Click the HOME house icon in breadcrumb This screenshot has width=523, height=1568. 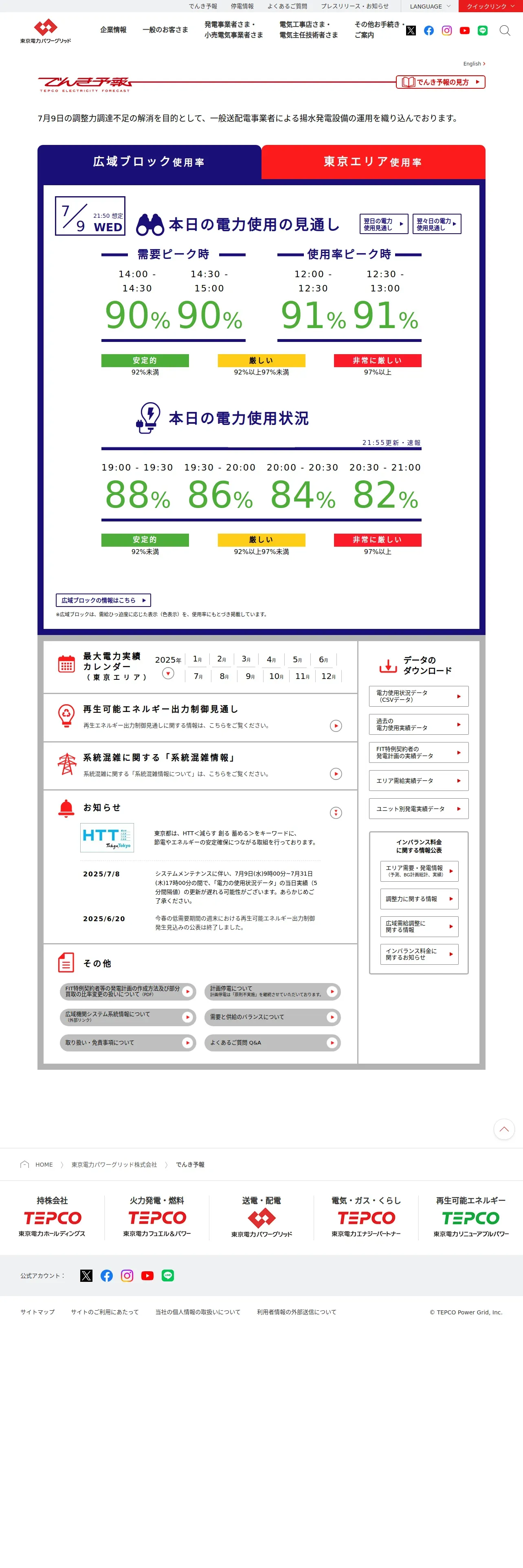[24, 1164]
